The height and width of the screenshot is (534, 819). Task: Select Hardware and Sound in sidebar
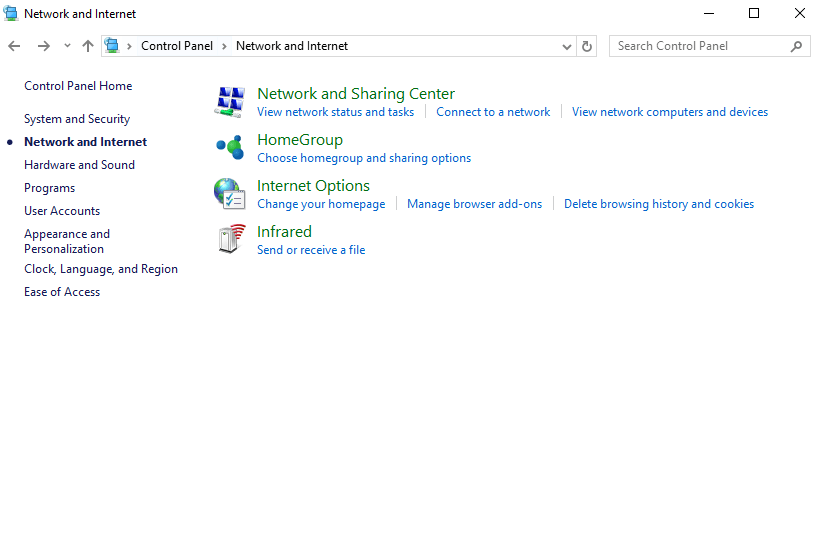pyautogui.click(x=79, y=165)
